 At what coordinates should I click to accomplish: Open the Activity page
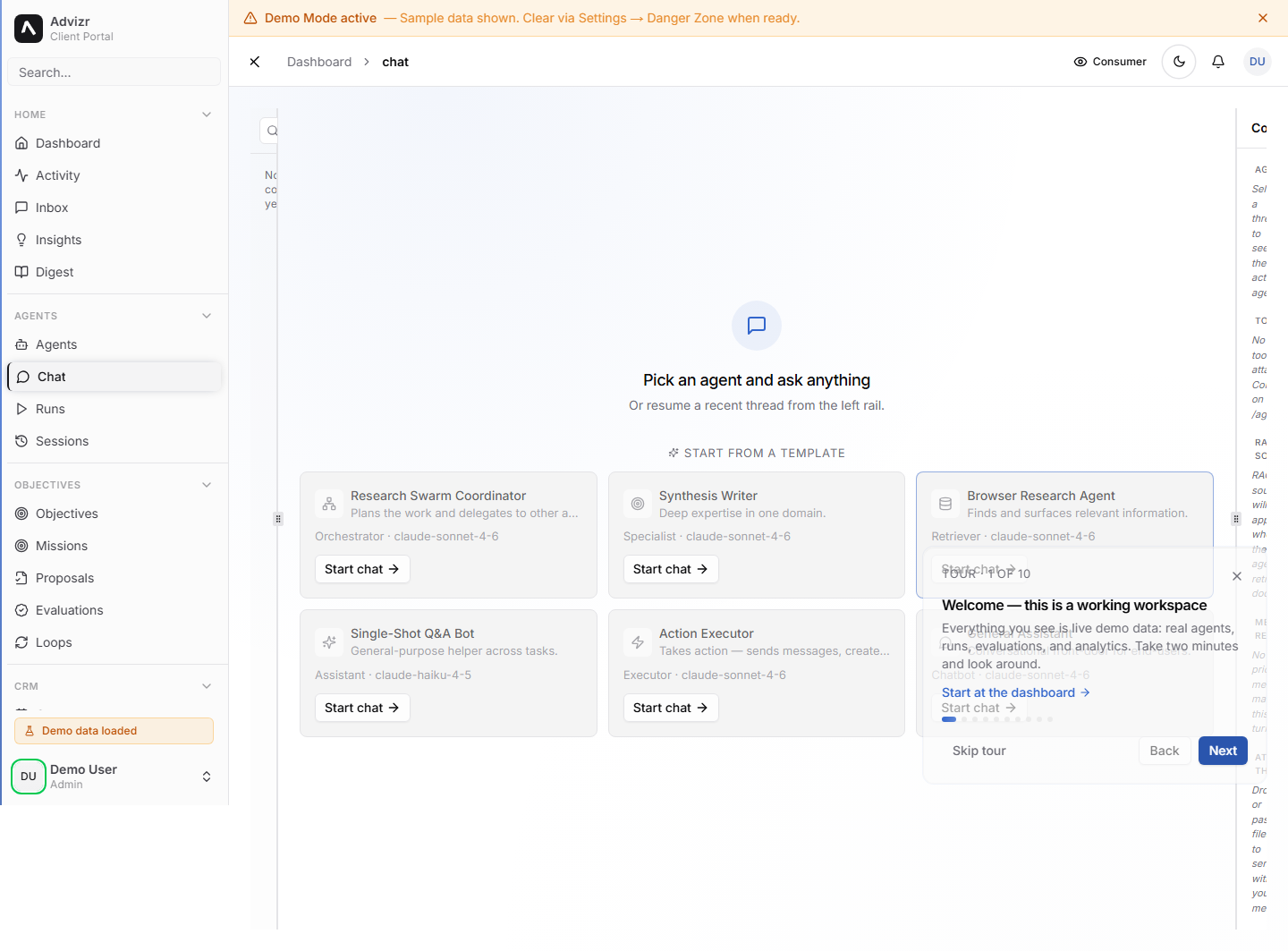(x=114, y=175)
